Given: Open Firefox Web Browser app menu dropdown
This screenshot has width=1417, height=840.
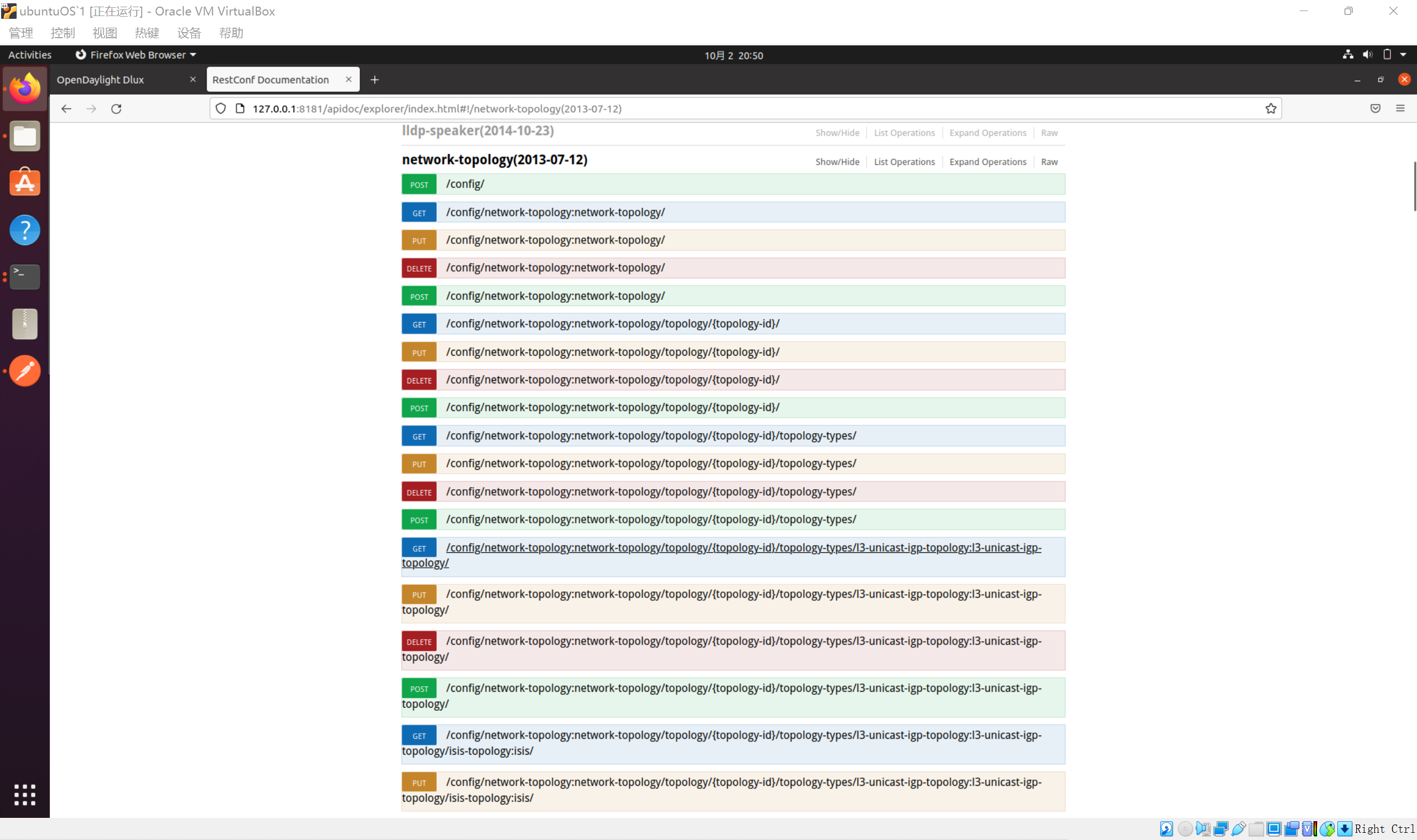Looking at the screenshot, I should [137, 55].
